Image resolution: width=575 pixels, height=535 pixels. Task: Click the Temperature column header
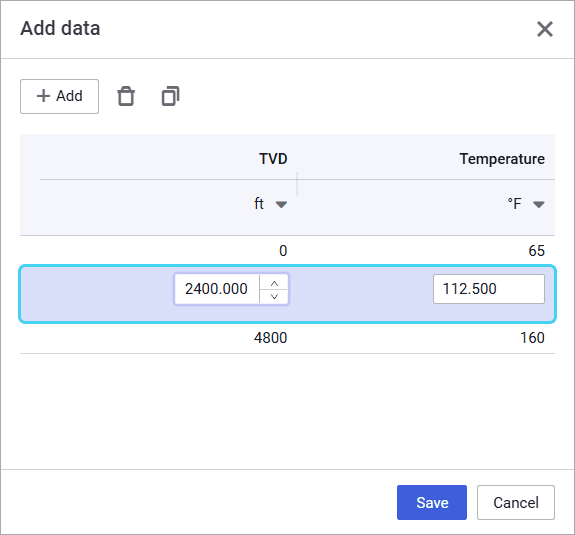point(502,159)
